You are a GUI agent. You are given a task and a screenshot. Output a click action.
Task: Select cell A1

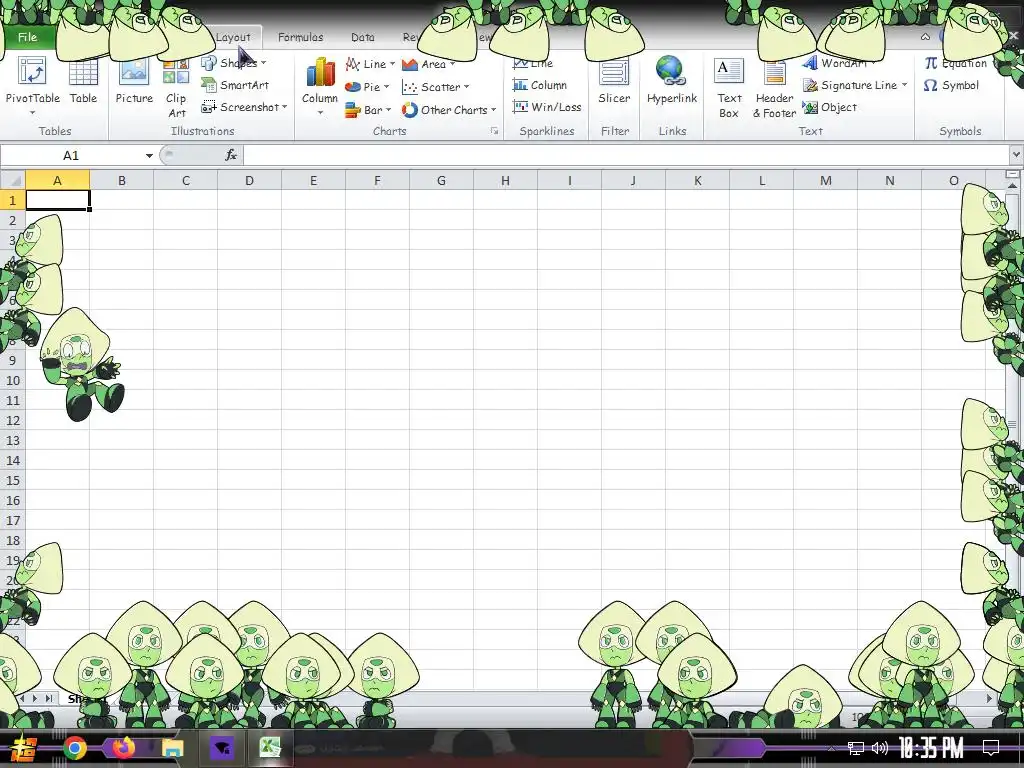[x=57, y=200]
